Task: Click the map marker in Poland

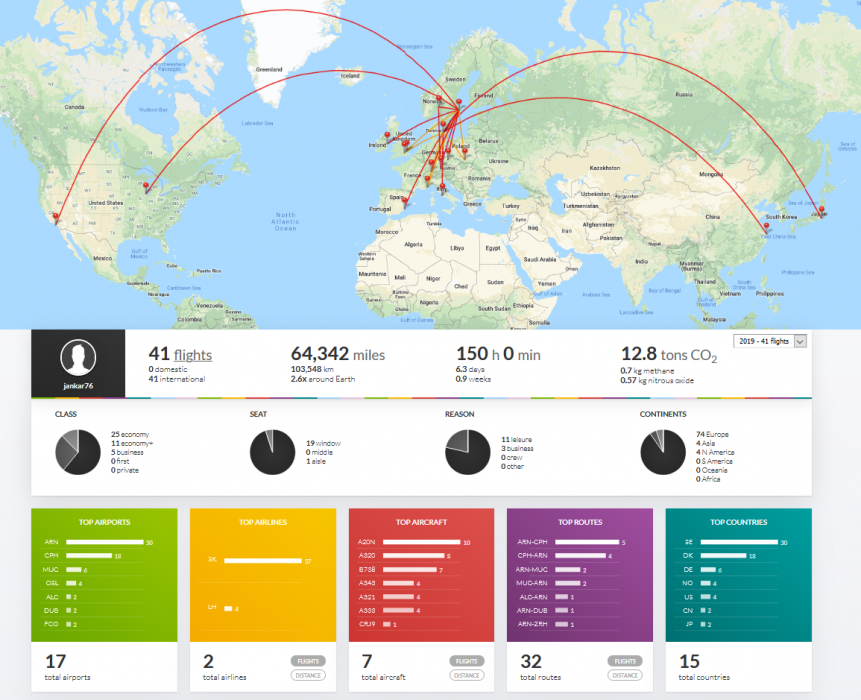Action: click(465, 149)
